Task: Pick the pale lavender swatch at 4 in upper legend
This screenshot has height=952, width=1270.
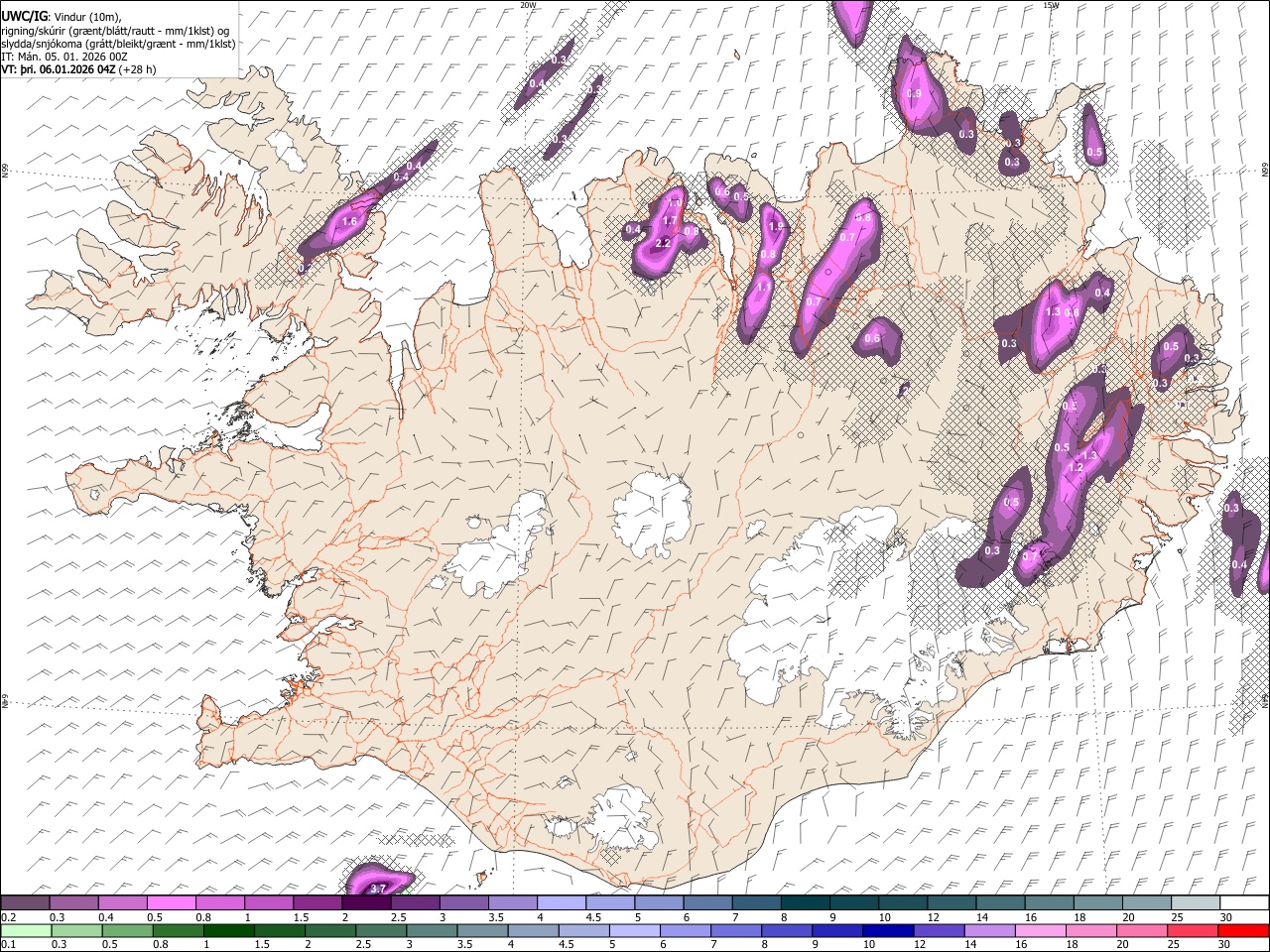Action: pyautogui.click(x=562, y=902)
